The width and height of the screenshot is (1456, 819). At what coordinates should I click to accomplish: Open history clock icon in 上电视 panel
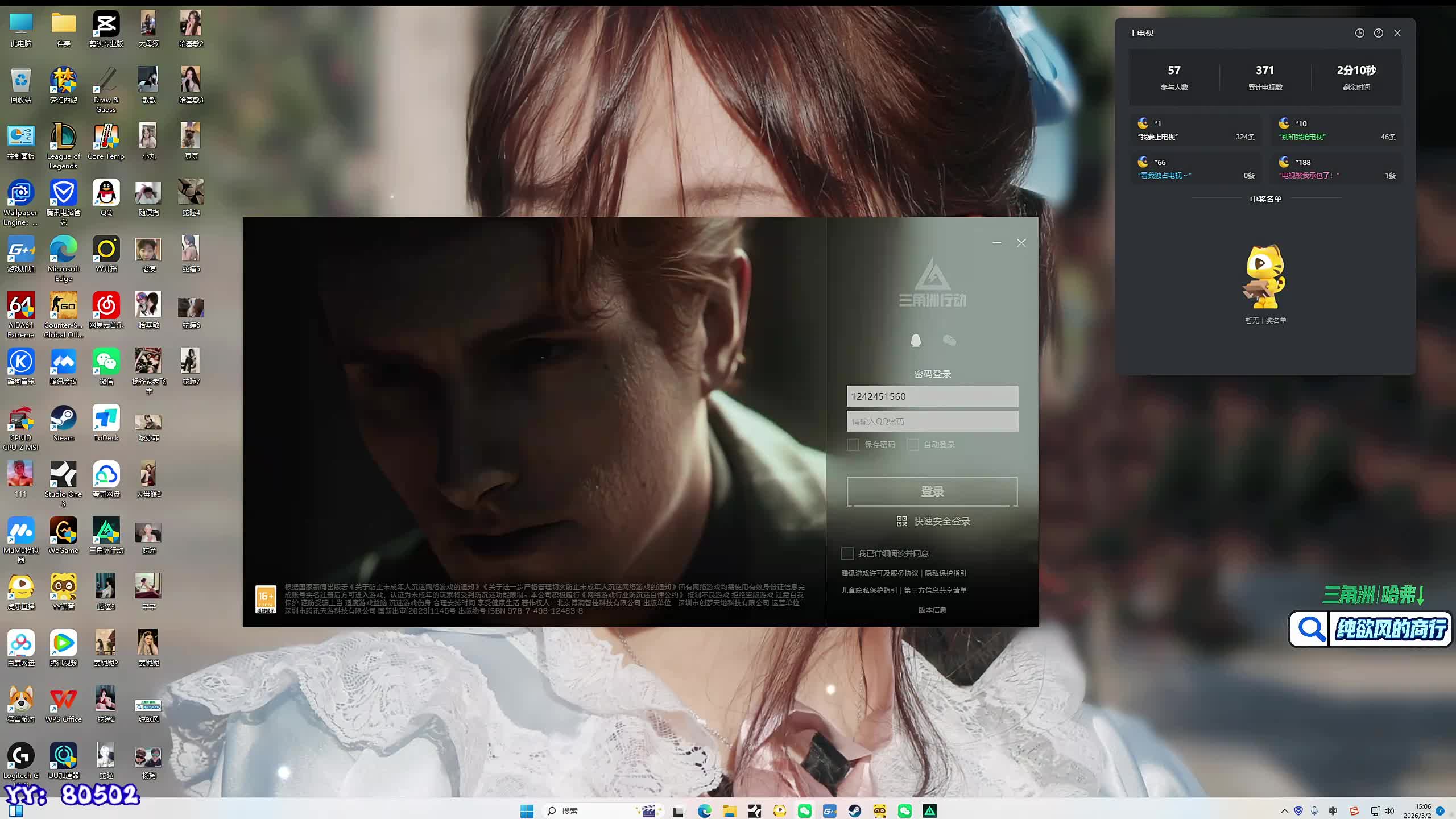click(x=1359, y=33)
